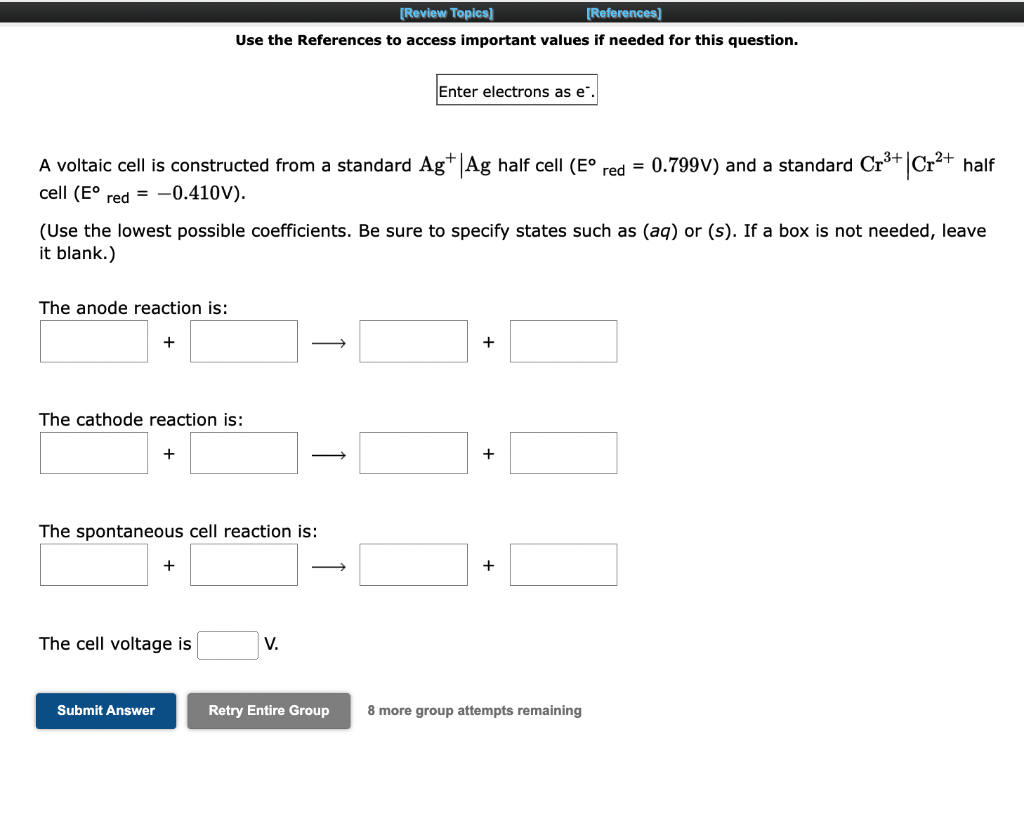This screenshot has height=826, width=1024.
Task: Click the first spontaneous product box
Action: coord(413,564)
